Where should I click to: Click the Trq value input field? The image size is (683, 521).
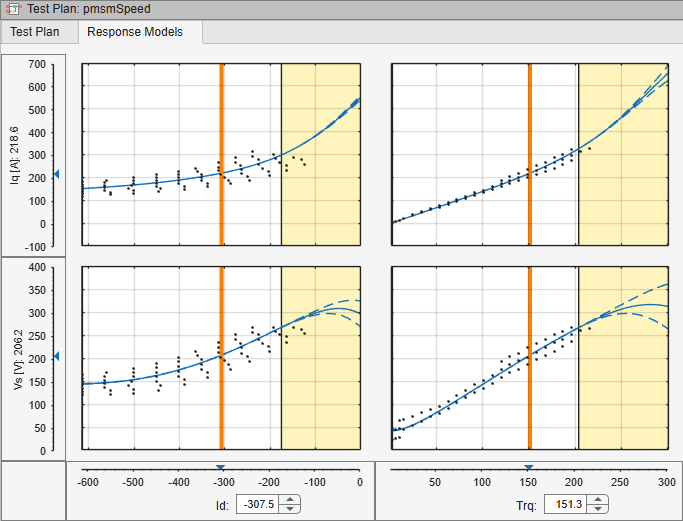tap(565, 504)
